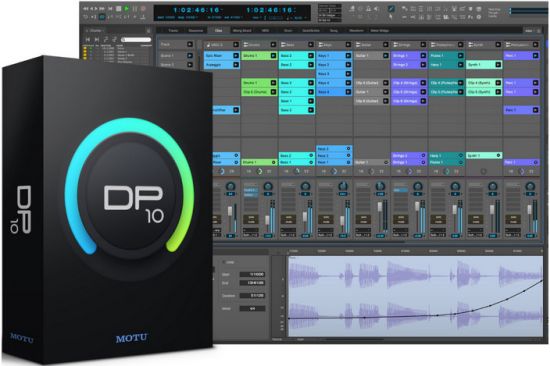
Task: Trigger the Drums 1 clip play button
Action: tap(273, 55)
